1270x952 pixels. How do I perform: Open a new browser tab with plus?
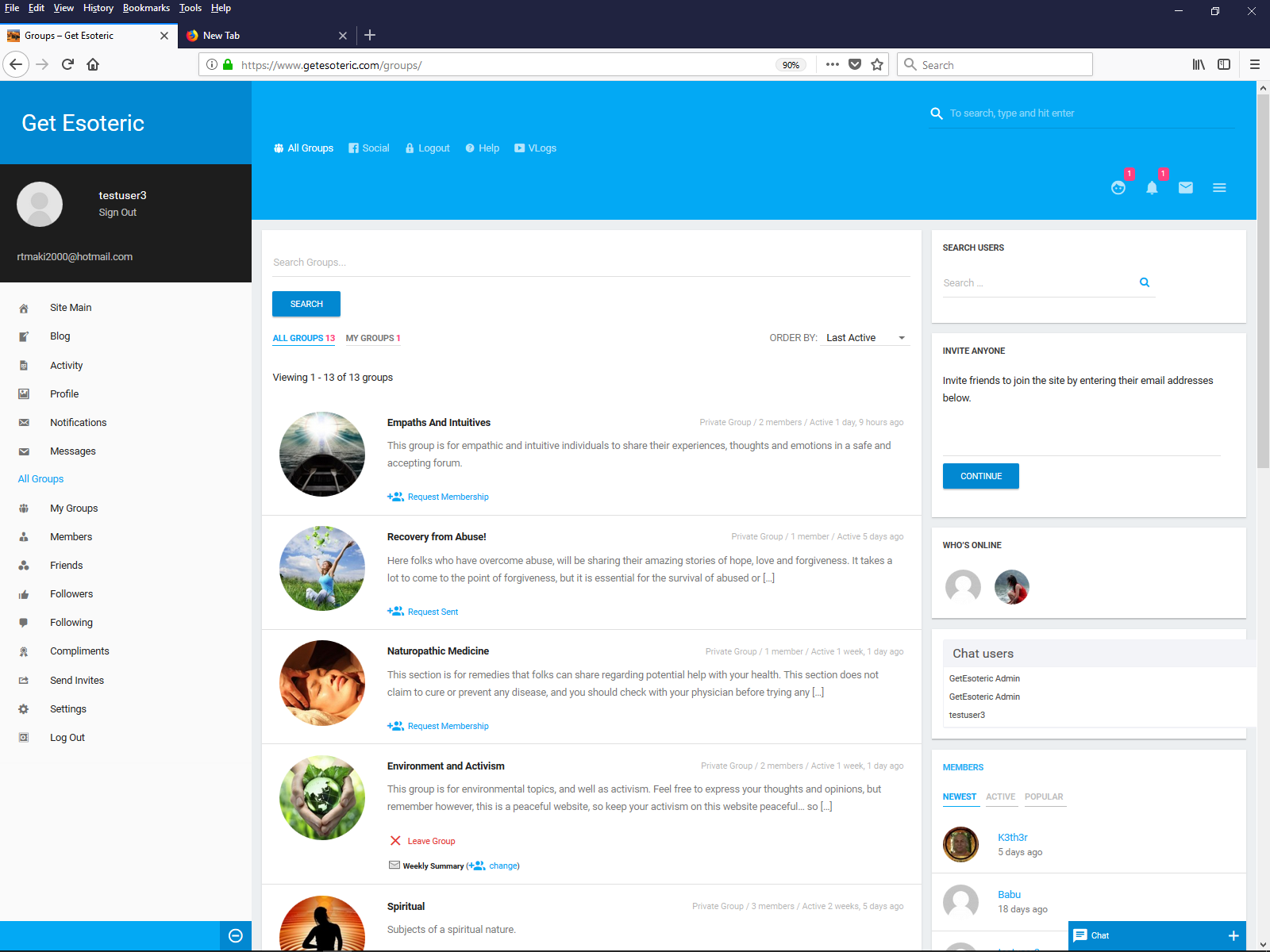(x=370, y=35)
